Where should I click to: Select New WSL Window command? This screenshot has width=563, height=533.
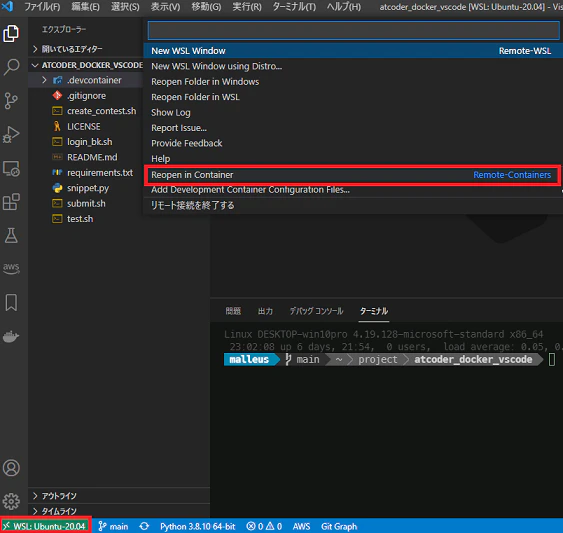[x=353, y=51]
